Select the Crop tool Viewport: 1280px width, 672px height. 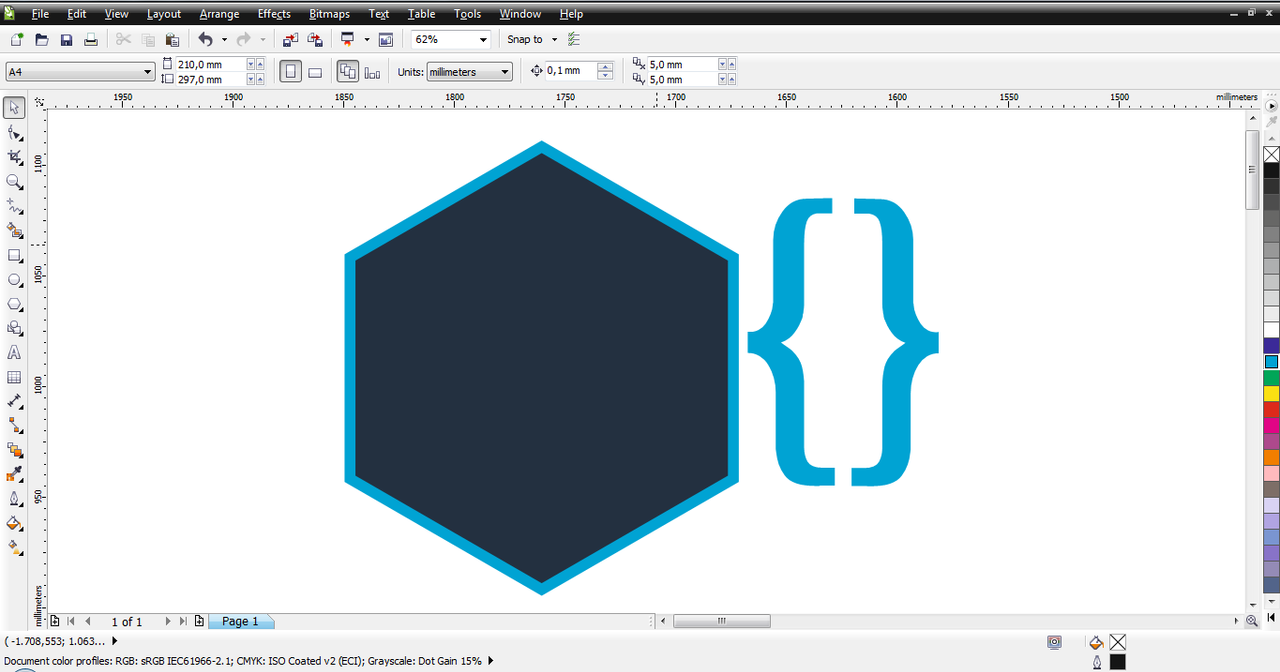click(14, 157)
